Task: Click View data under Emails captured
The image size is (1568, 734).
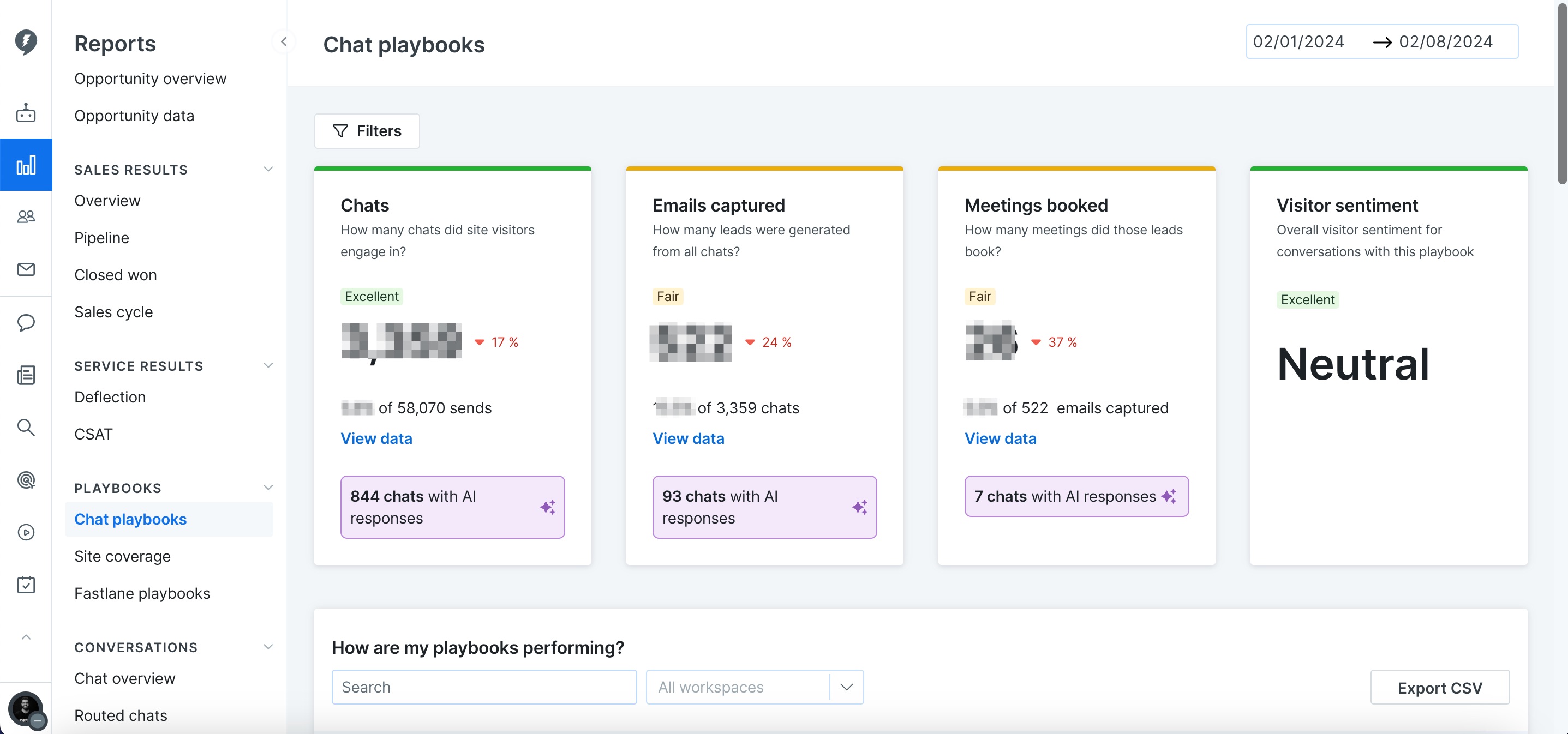Action: 689,438
